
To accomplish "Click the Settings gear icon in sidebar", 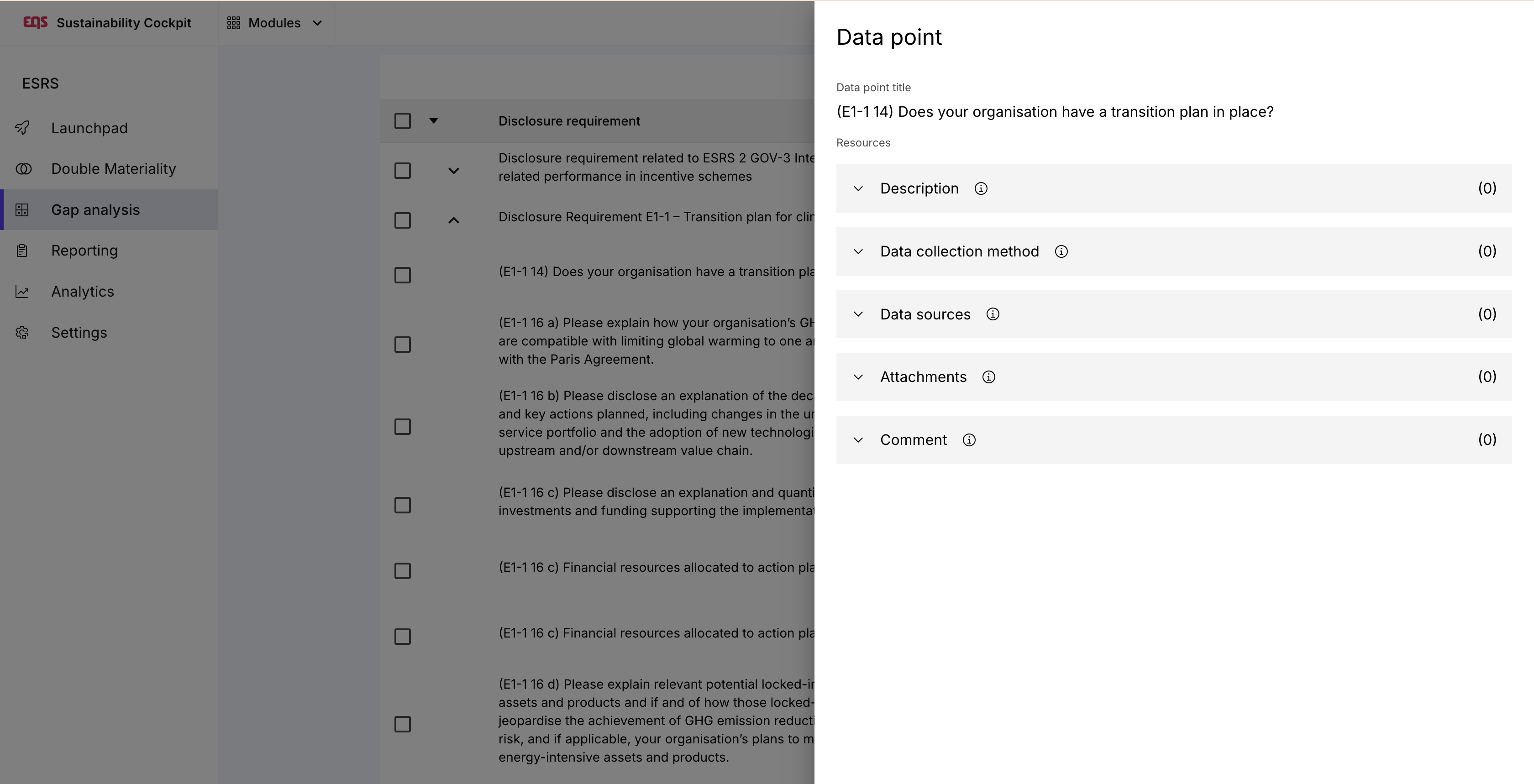I will click(x=23, y=333).
